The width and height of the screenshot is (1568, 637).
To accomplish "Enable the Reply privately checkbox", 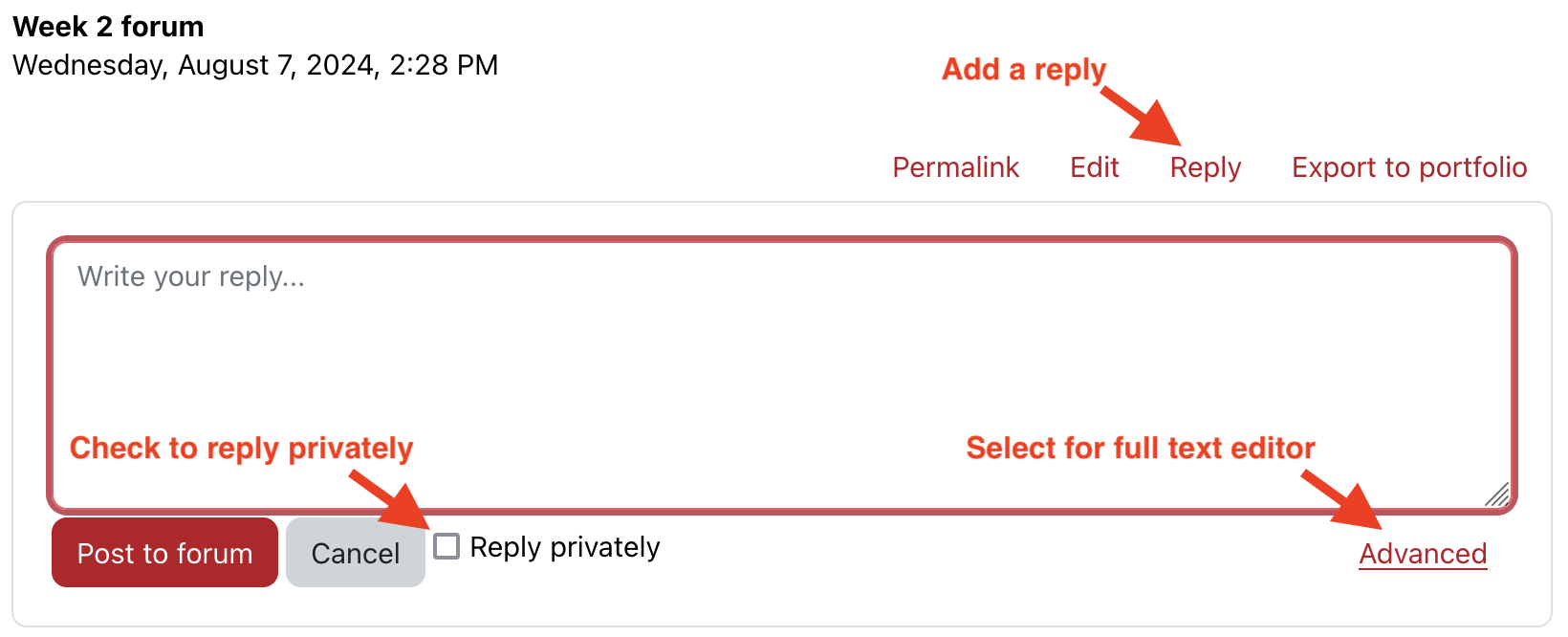I will (446, 546).
